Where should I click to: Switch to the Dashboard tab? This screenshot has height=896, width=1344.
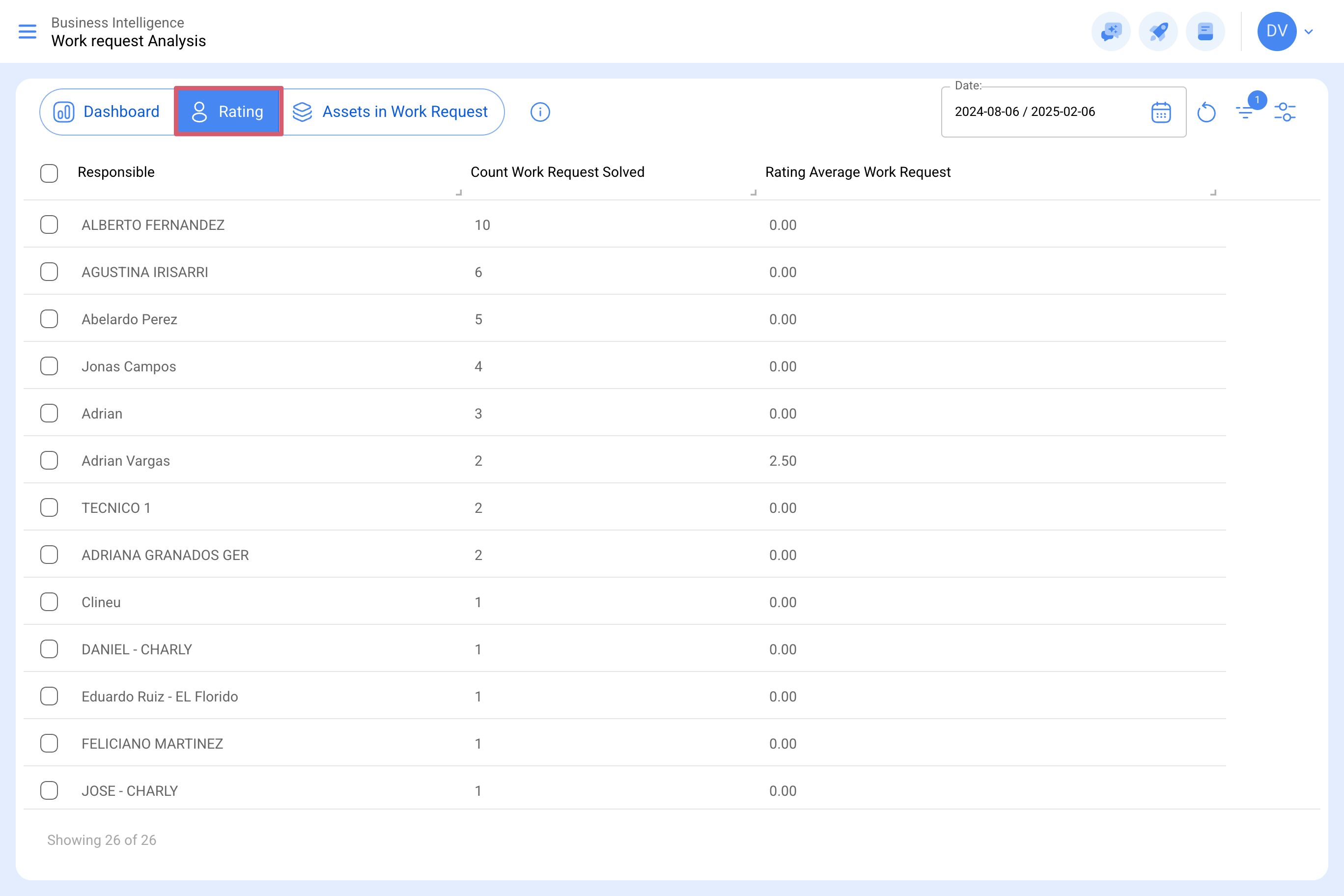[107, 112]
